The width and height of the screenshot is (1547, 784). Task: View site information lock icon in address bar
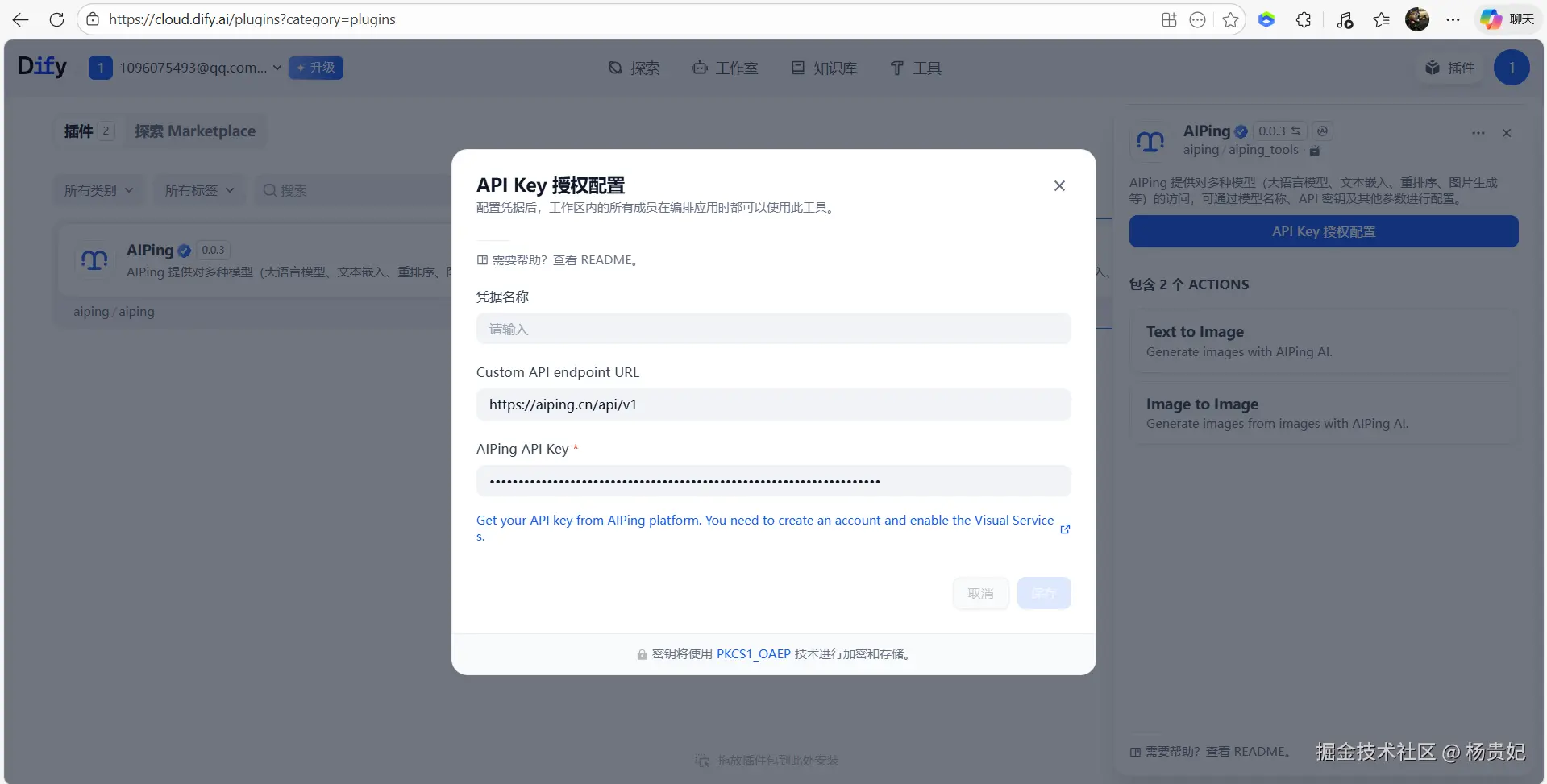94,19
